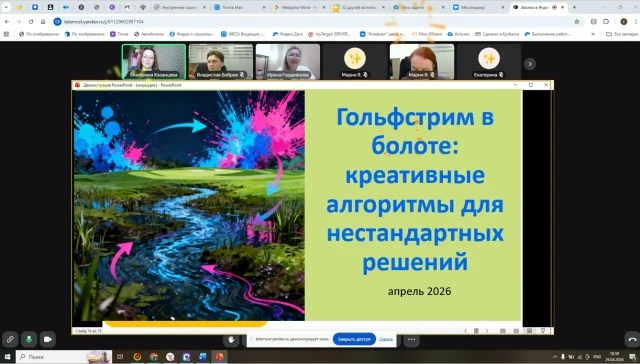
Task: Copy the meeting link with the chain icon
Action: pos(10,339)
